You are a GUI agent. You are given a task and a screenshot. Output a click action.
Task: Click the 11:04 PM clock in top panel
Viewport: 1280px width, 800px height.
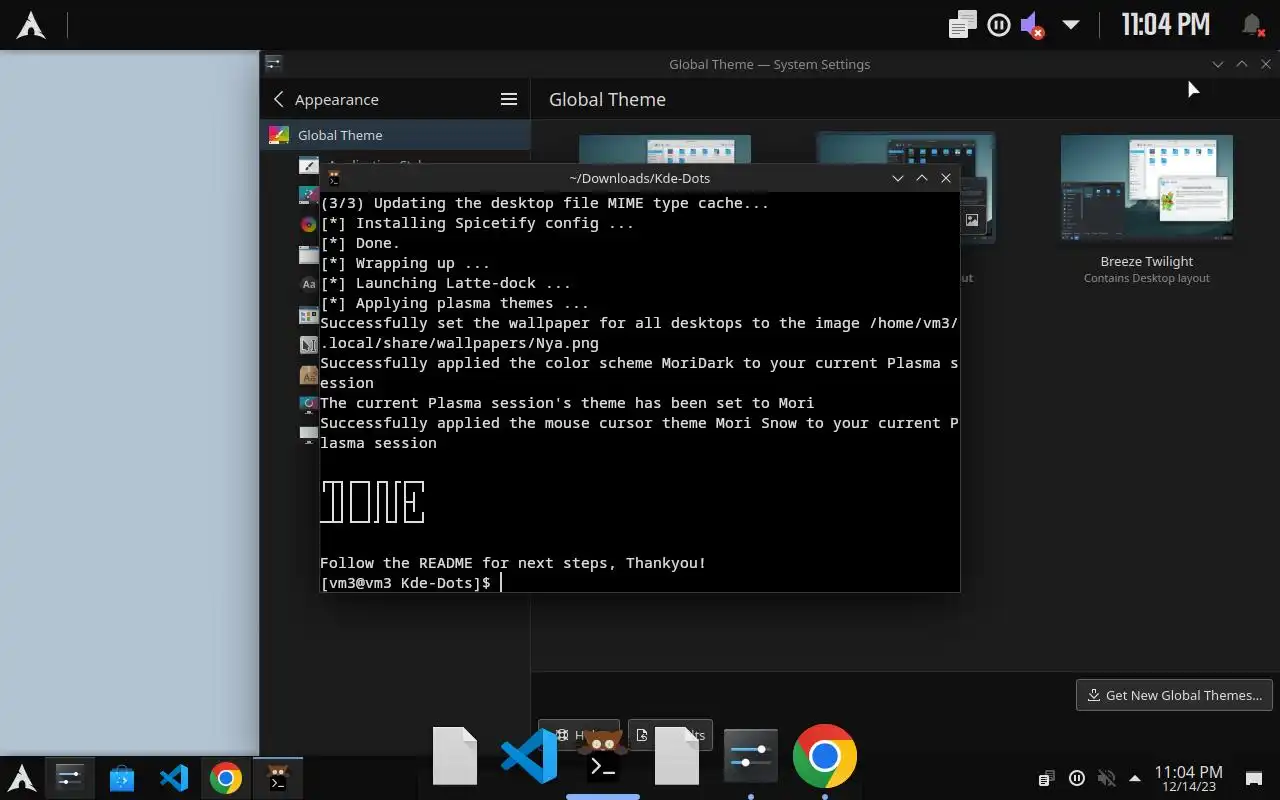pyautogui.click(x=1165, y=24)
